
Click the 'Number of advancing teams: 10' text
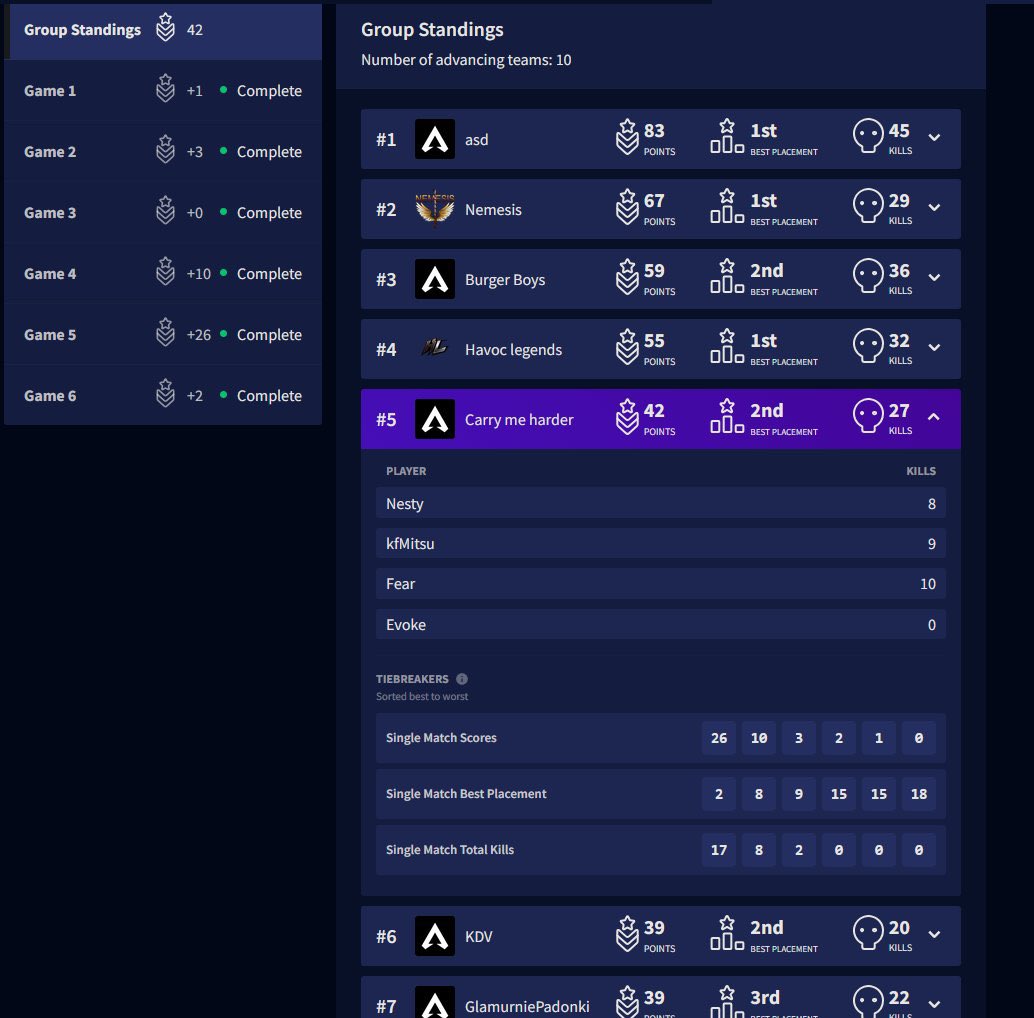click(x=466, y=60)
